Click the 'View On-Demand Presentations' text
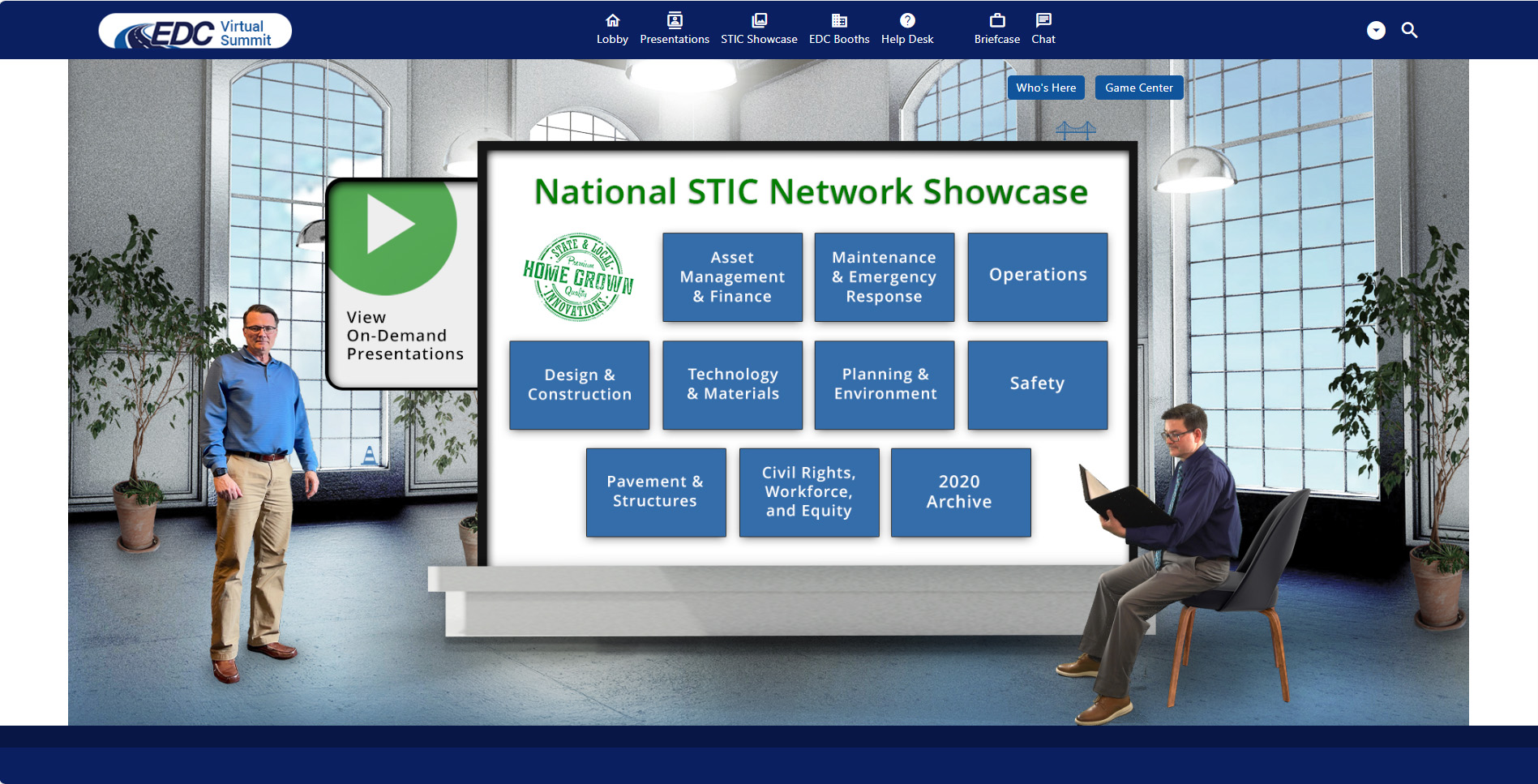Viewport: 1538px width, 784px height. pos(405,336)
